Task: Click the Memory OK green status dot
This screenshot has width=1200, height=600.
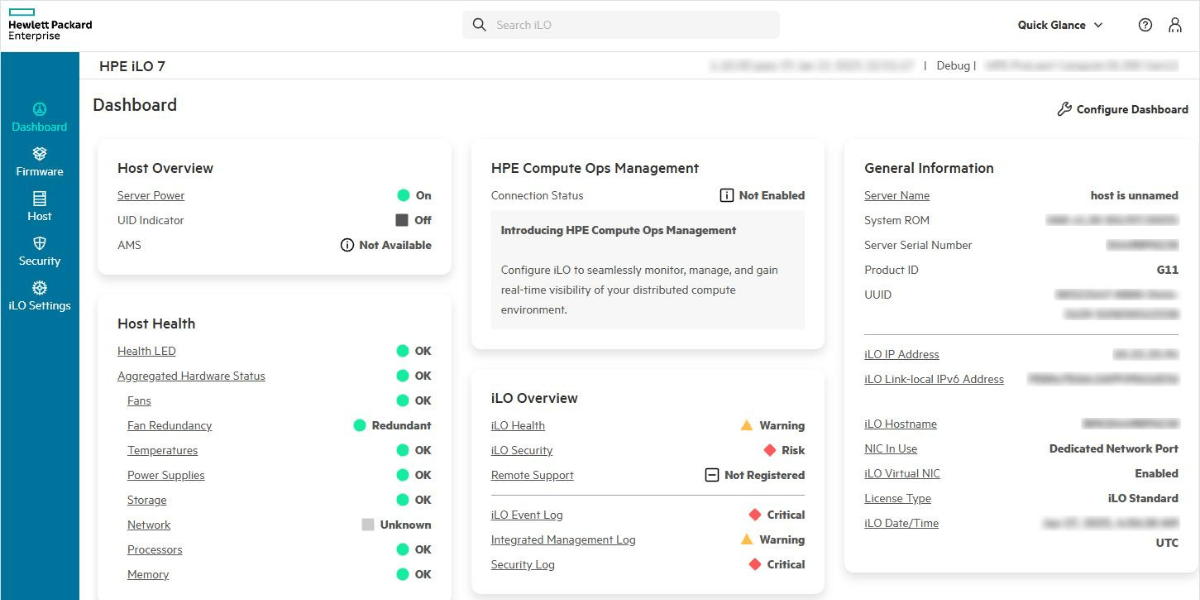Action: [x=403, y=575]
